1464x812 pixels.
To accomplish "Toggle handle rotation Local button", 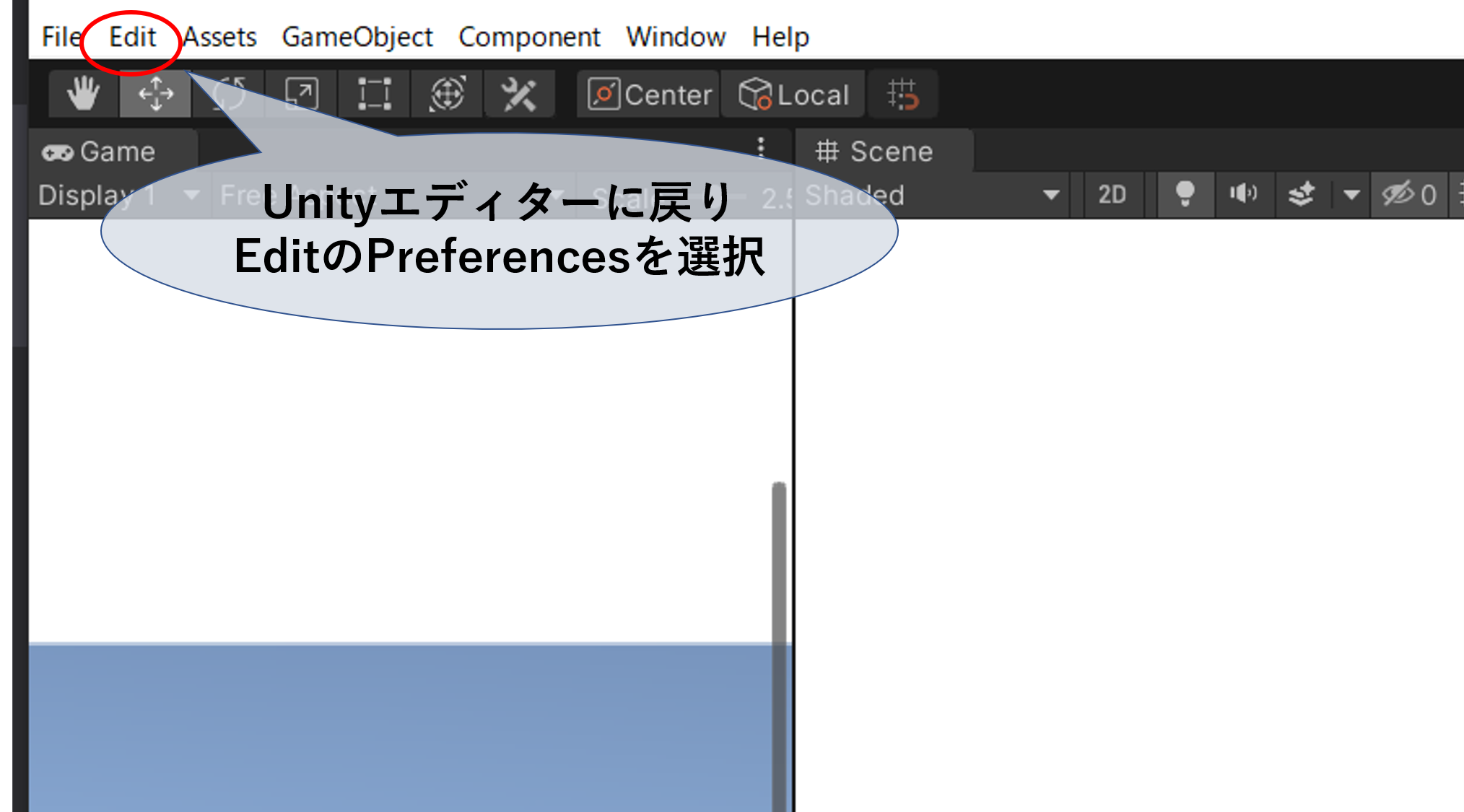I will 793,94.
